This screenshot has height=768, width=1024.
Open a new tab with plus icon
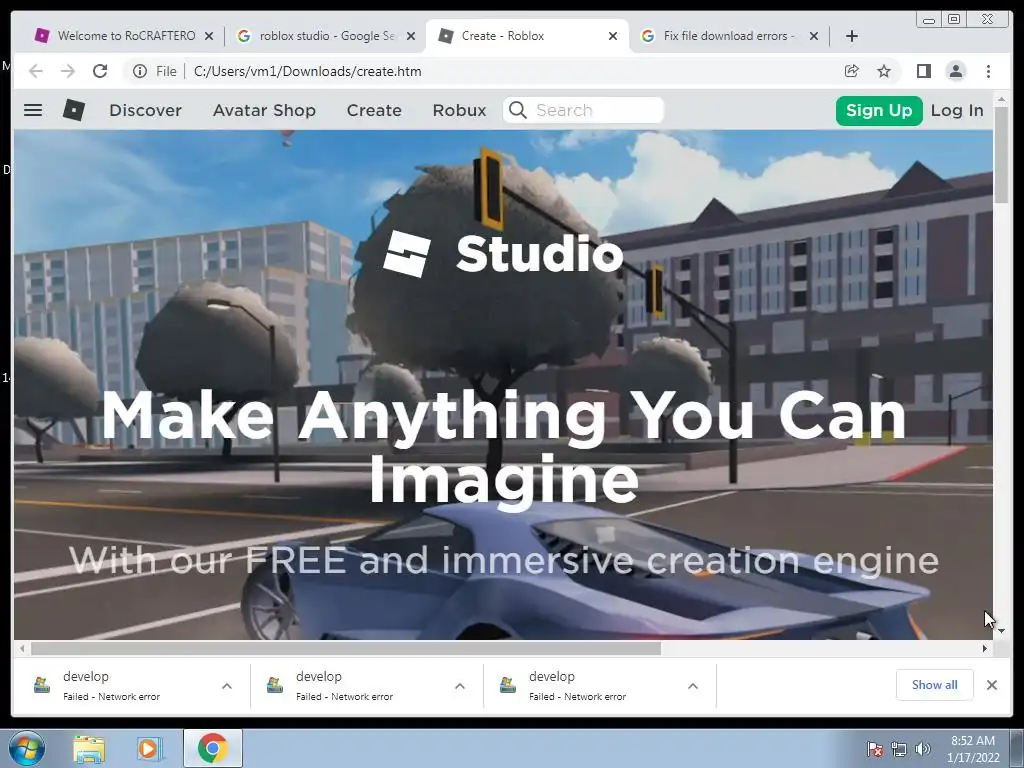(x=852, y=36)
